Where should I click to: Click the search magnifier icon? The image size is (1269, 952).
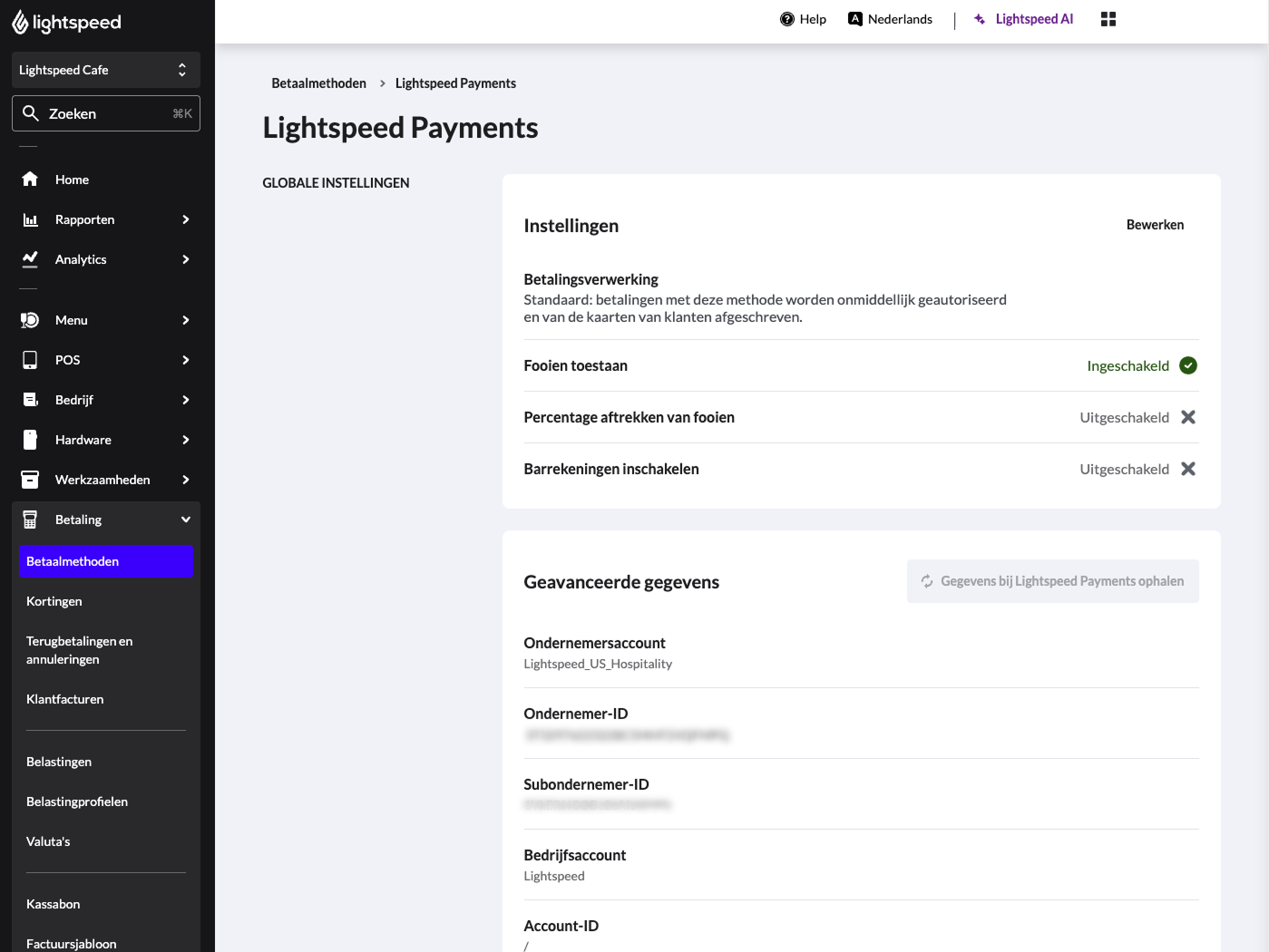31,113
